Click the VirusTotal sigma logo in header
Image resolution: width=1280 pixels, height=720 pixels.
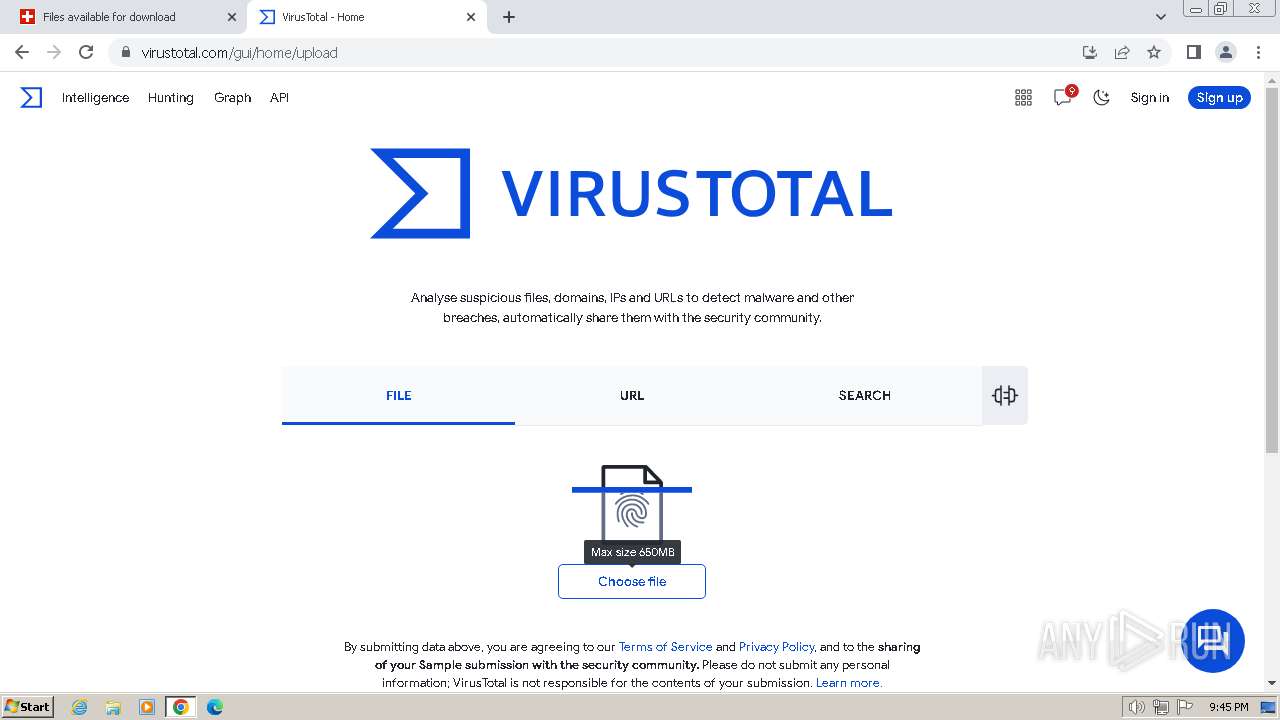[x=31, y=97]
